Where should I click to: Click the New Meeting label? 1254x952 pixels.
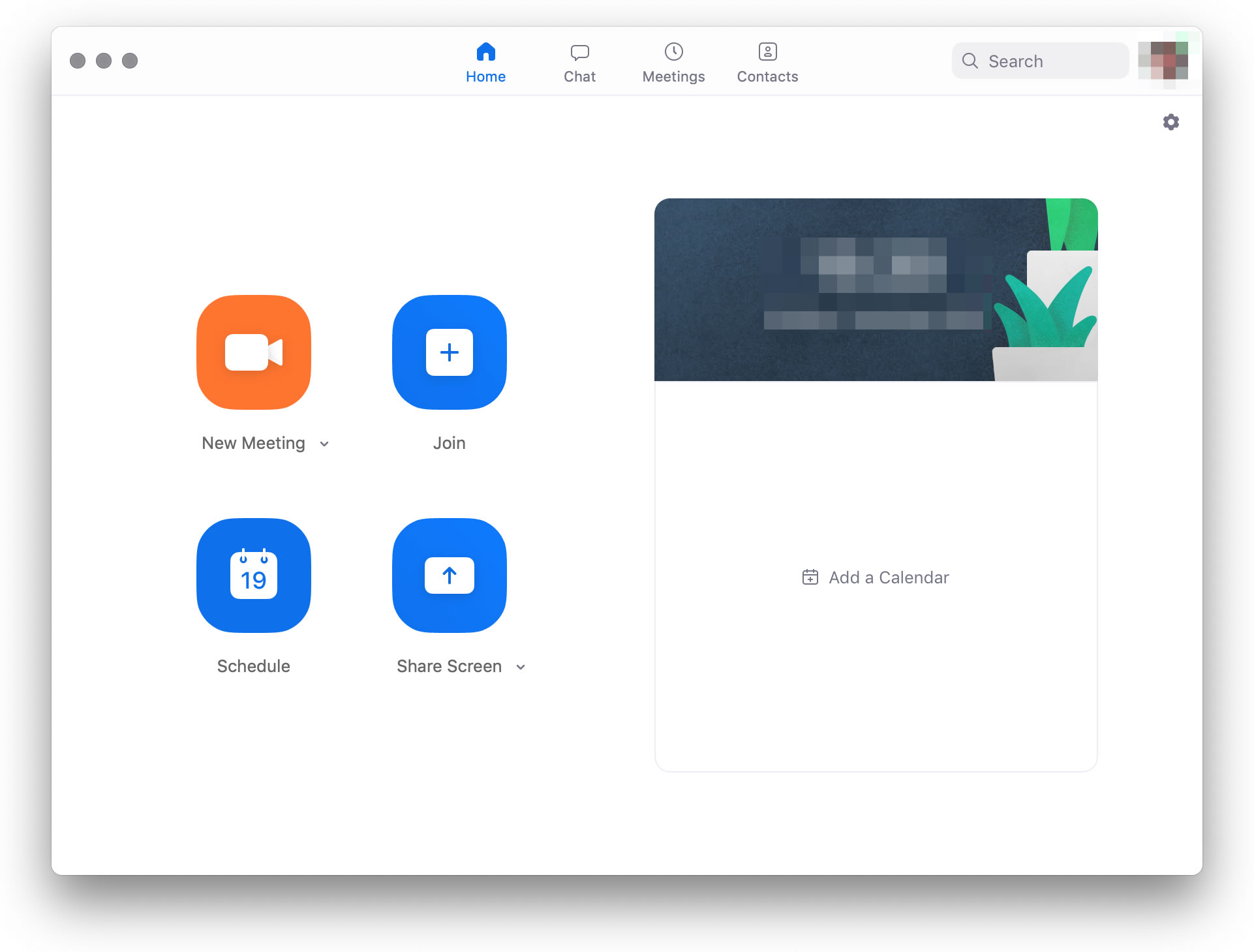coord(254,443)
